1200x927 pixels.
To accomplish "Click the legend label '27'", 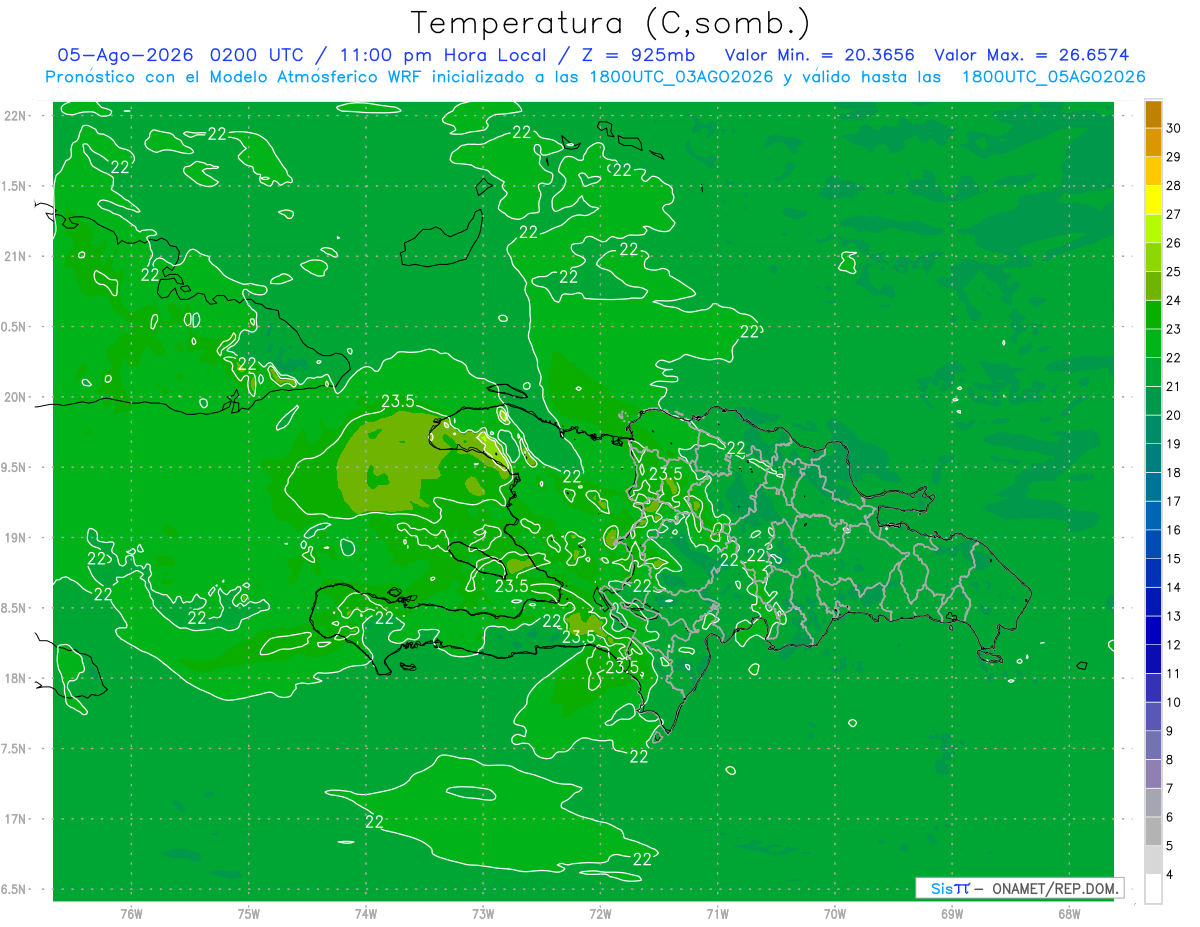I will pos(1173,214).
